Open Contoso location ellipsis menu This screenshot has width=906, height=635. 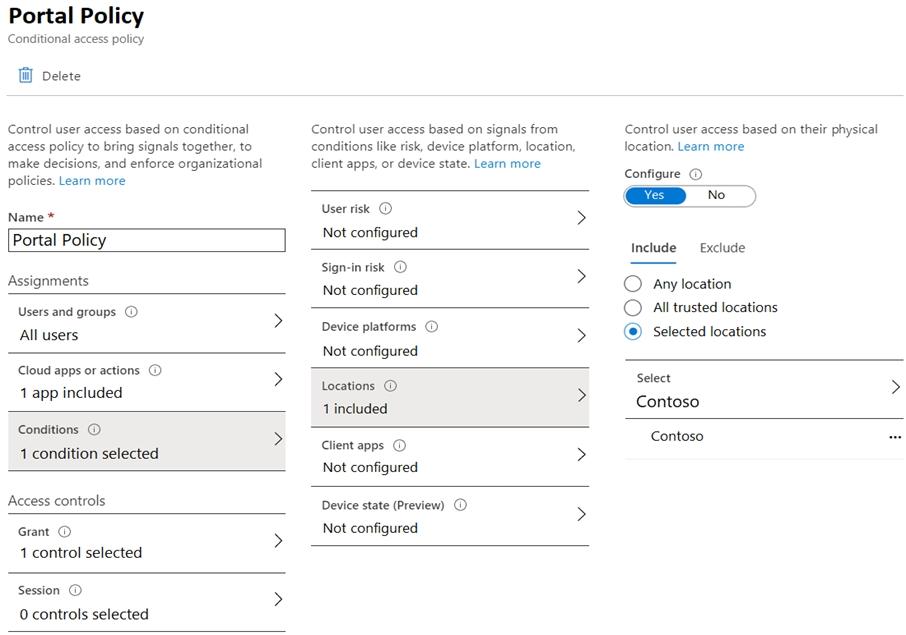click(x=894, y=437)
